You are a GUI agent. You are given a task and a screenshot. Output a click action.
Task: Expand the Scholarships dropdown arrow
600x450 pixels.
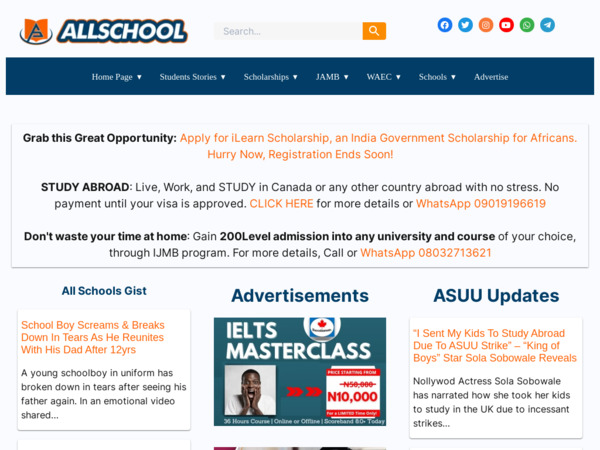[x=295, y=77]
